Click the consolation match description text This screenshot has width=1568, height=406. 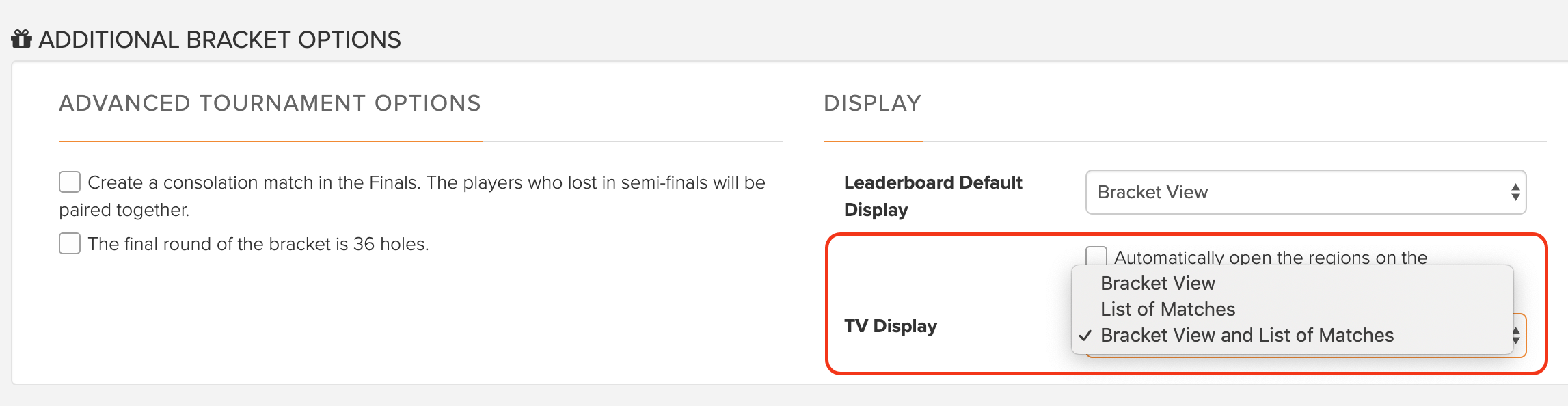click(412, 196)
